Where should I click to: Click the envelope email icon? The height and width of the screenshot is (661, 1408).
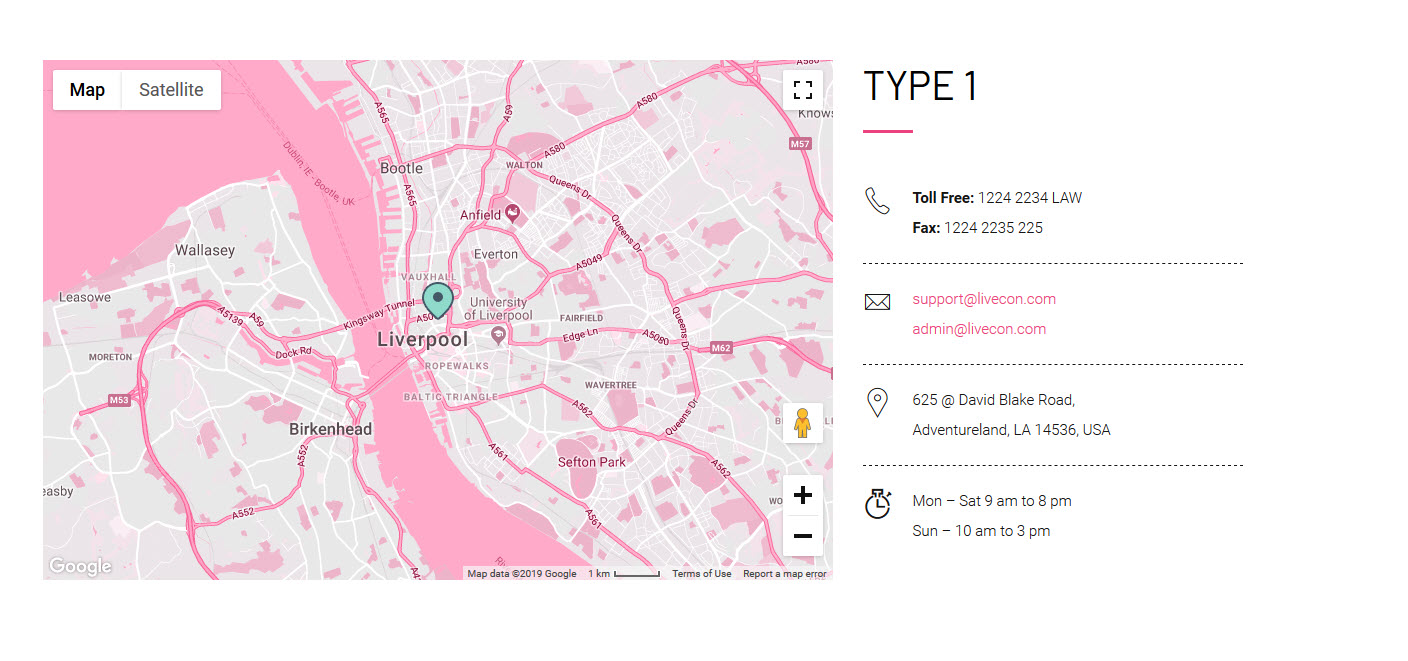[877, 302]
